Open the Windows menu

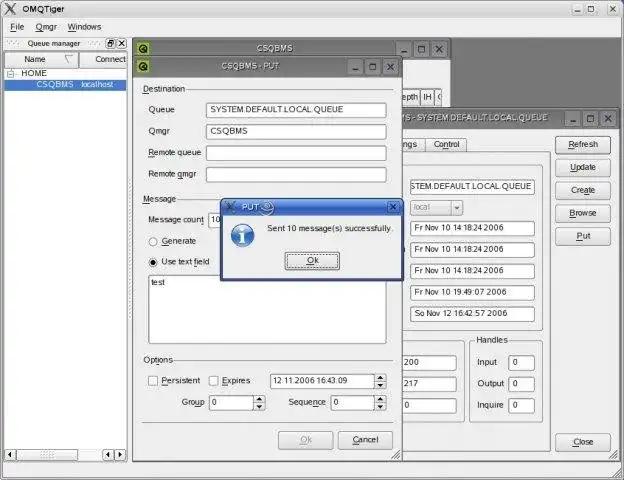[84, 27]
